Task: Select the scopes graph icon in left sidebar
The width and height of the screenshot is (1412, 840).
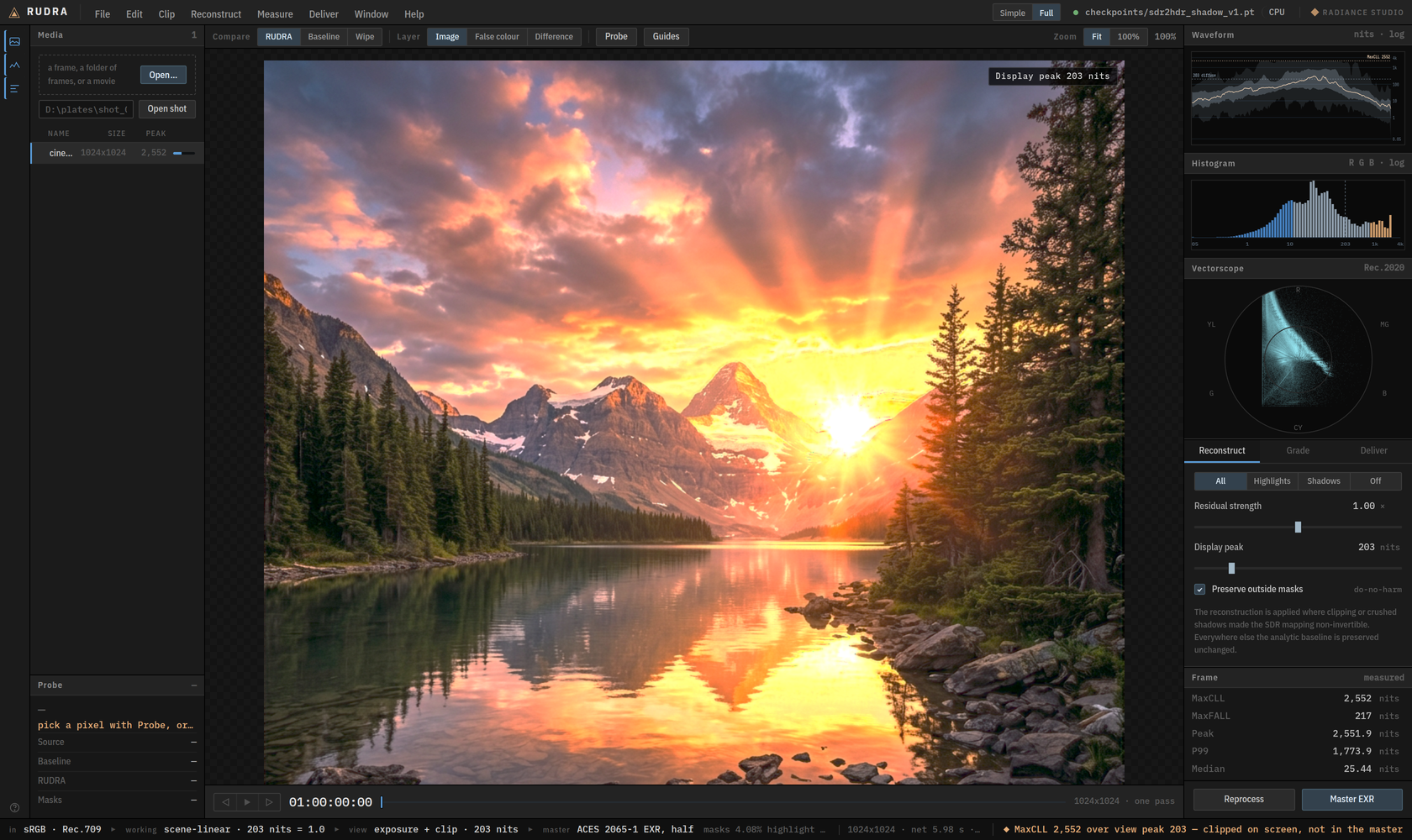Action: tap(14, 65)
